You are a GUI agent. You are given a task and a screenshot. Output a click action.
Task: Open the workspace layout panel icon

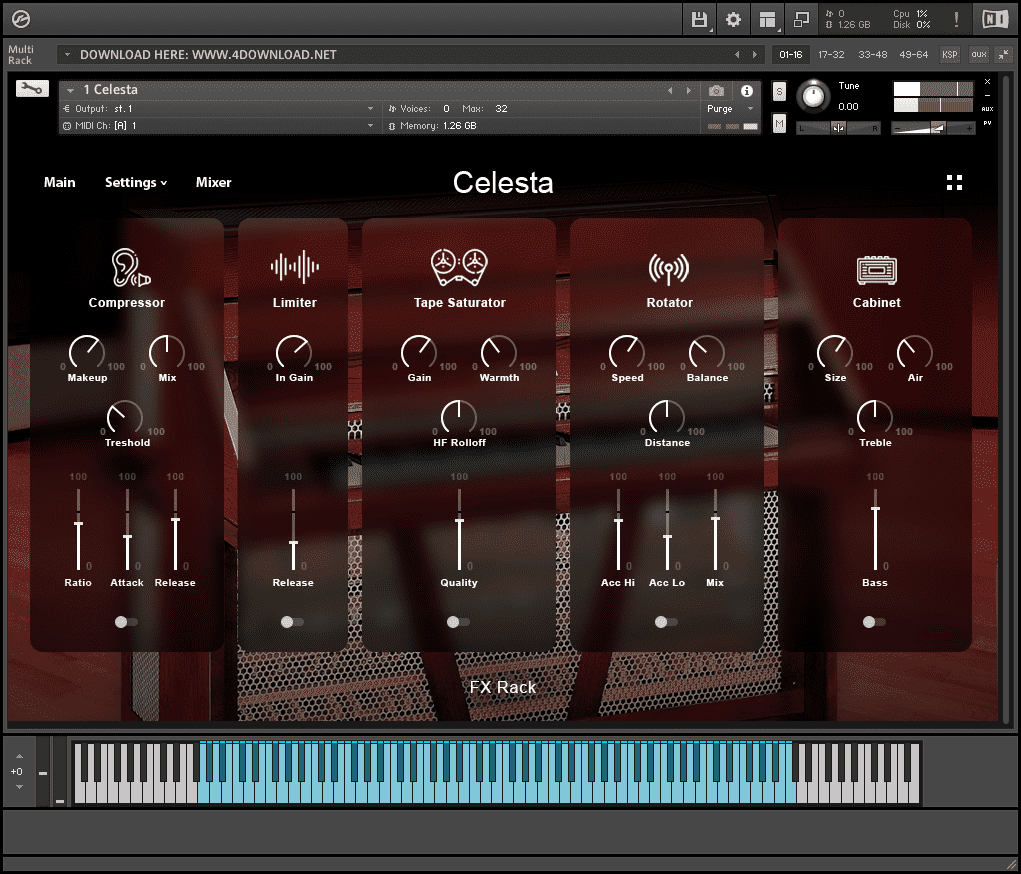pos(768,20)
